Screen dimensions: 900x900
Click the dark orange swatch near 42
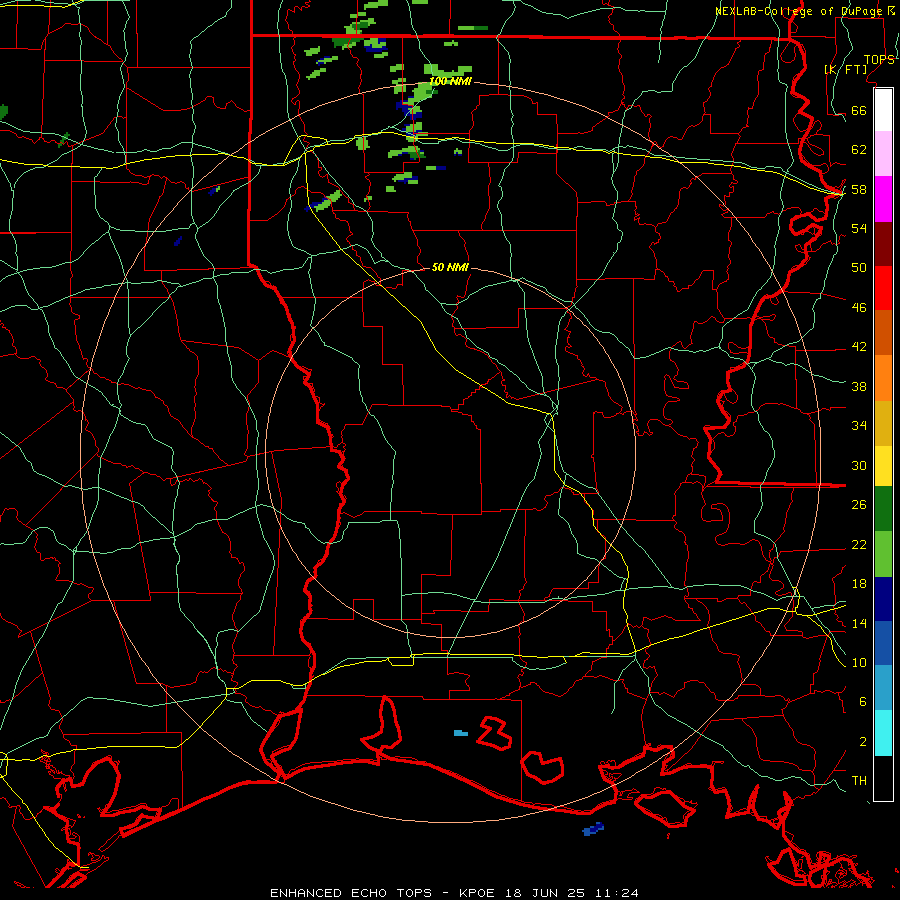(x=883, y=333)
